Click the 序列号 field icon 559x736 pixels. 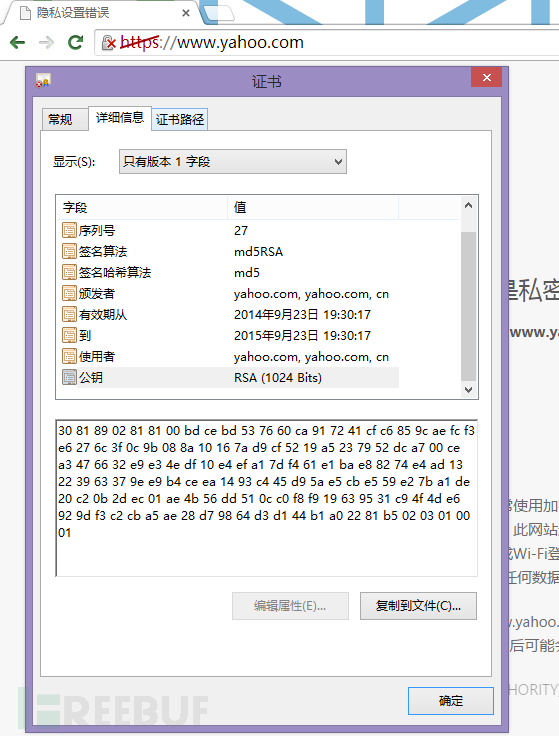coord(69,230)
